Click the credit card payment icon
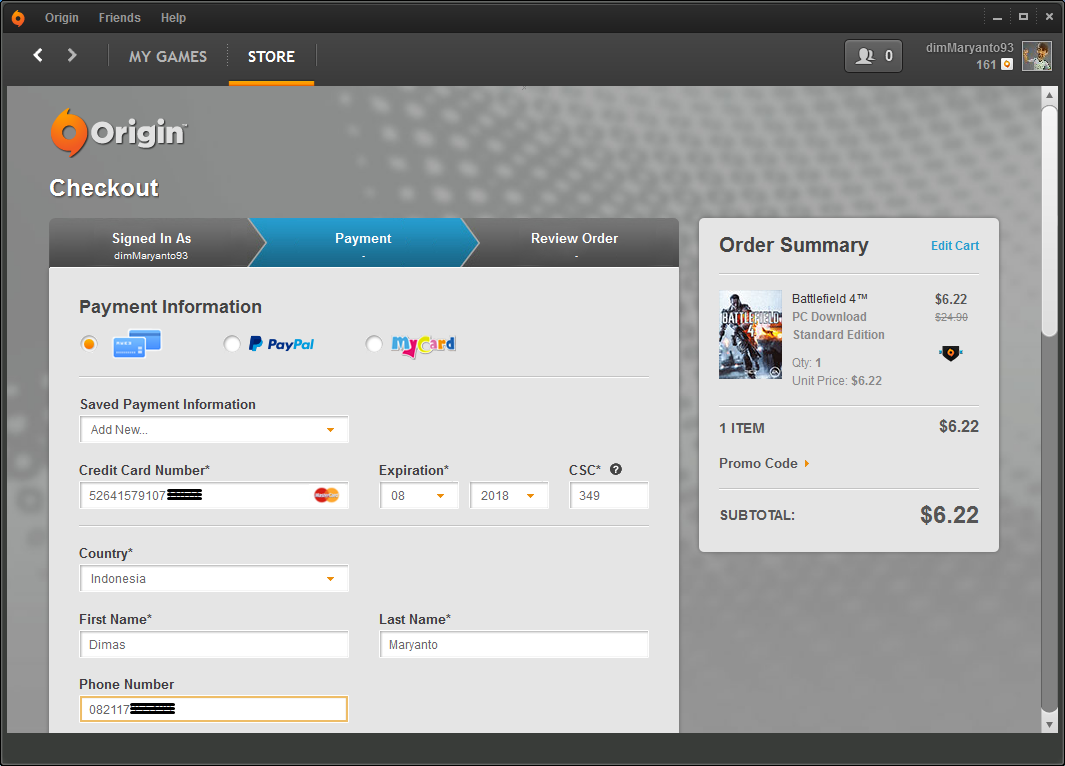Viewport: 1065px width, 766px height. [x=137, y=344]
